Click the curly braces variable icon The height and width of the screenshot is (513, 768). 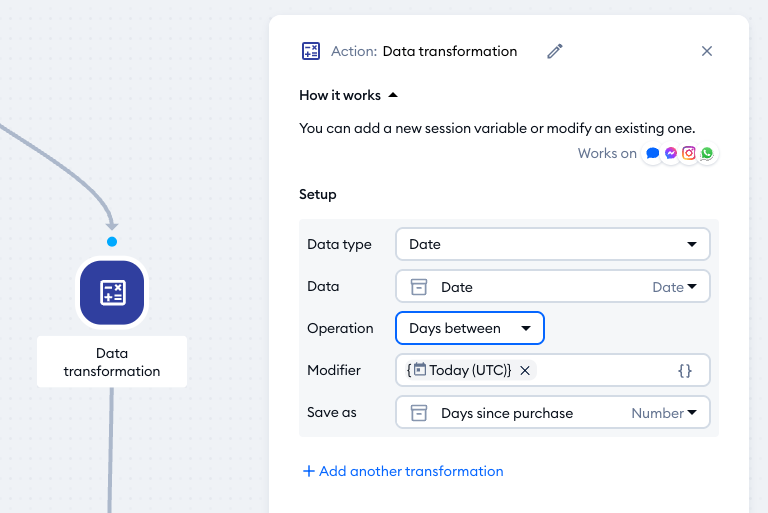[x=685, y=370]
